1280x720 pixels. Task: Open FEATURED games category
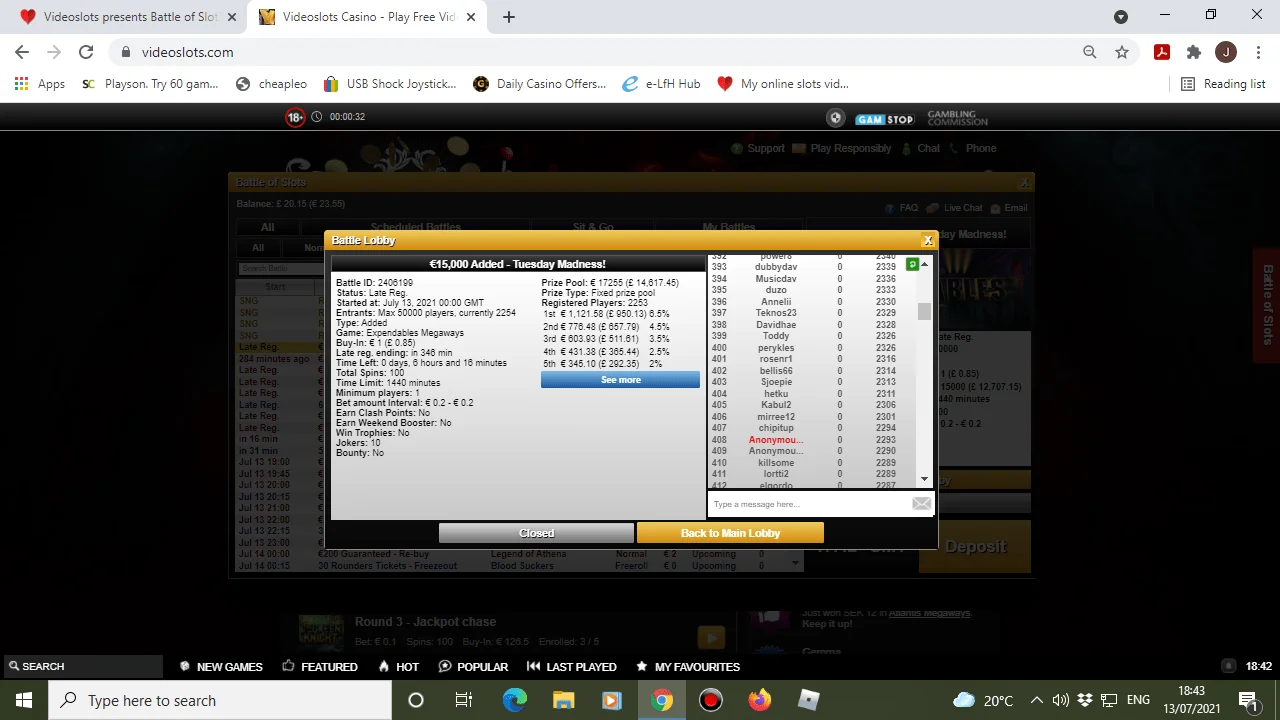320,666
